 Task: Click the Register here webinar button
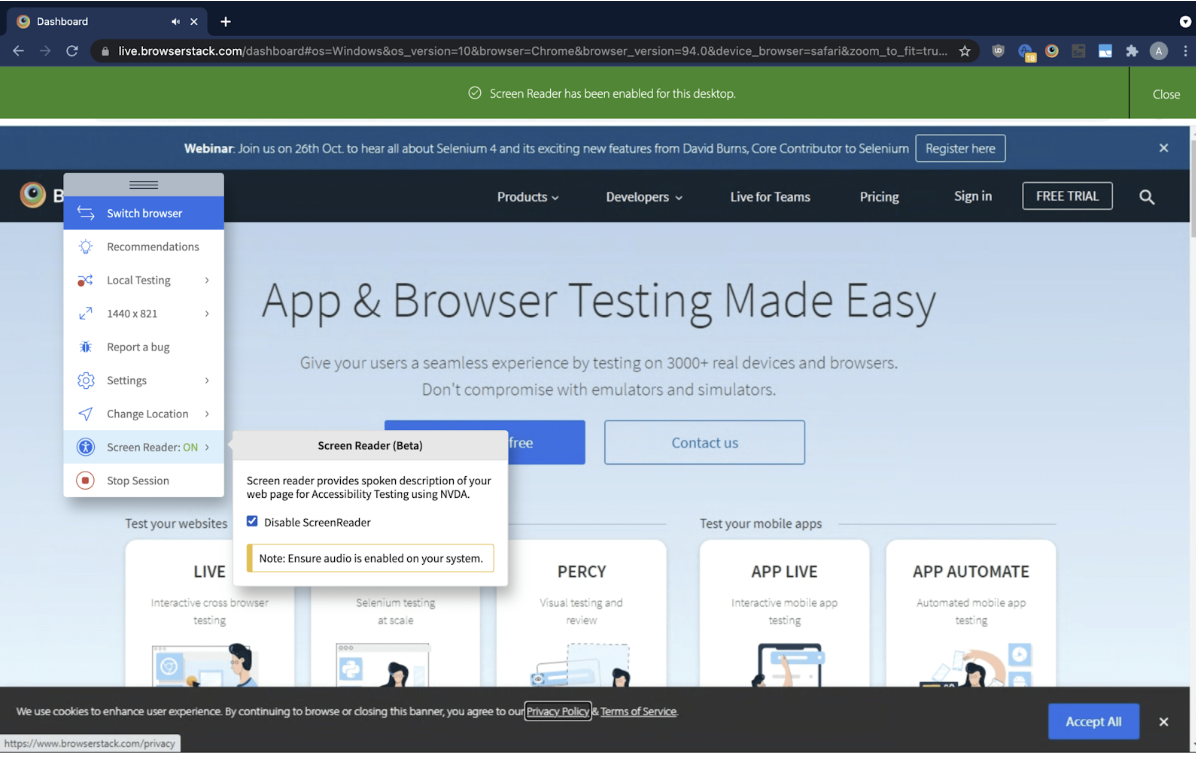(x=960, y=149)
